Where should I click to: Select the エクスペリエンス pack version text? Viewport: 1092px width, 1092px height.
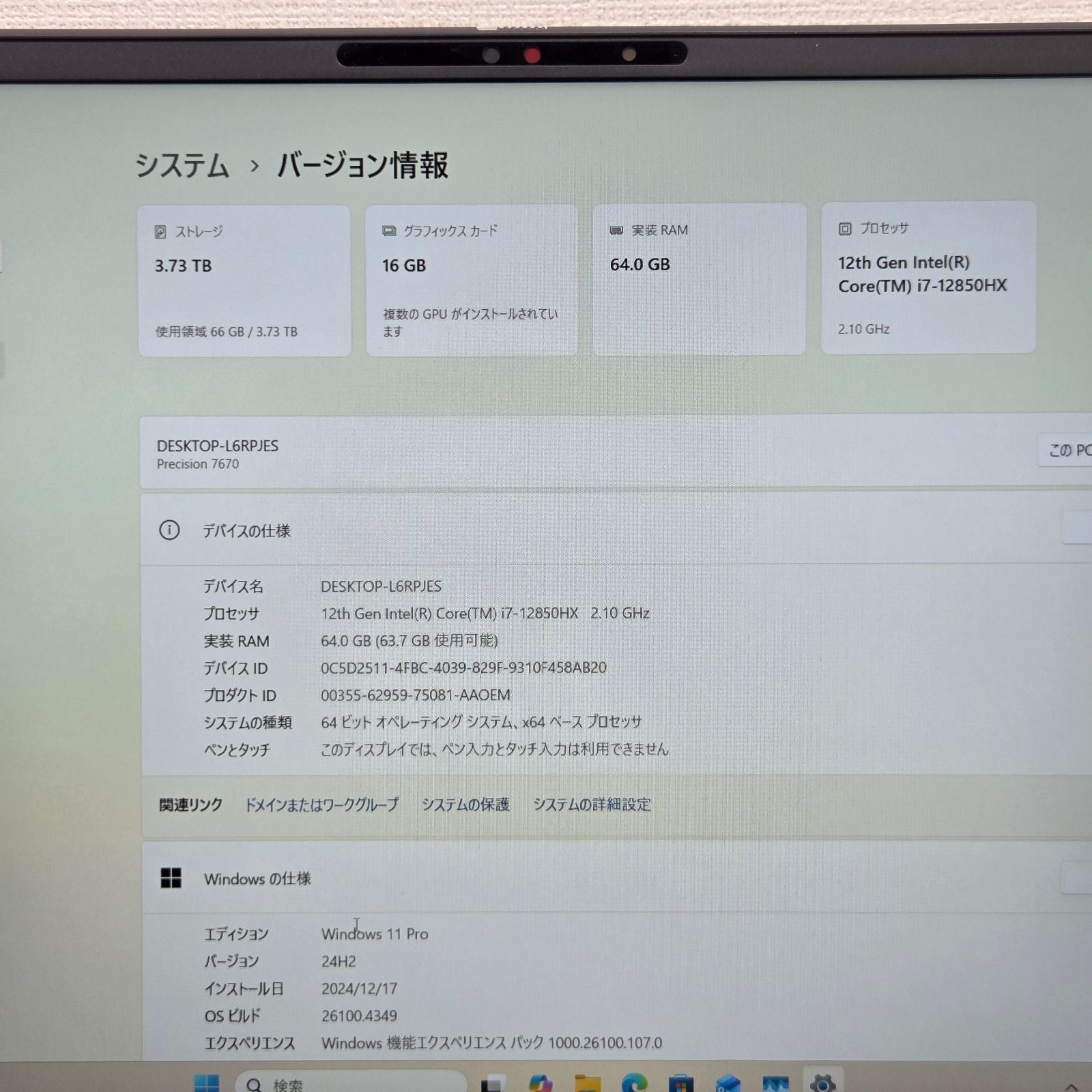[491, 1043]
